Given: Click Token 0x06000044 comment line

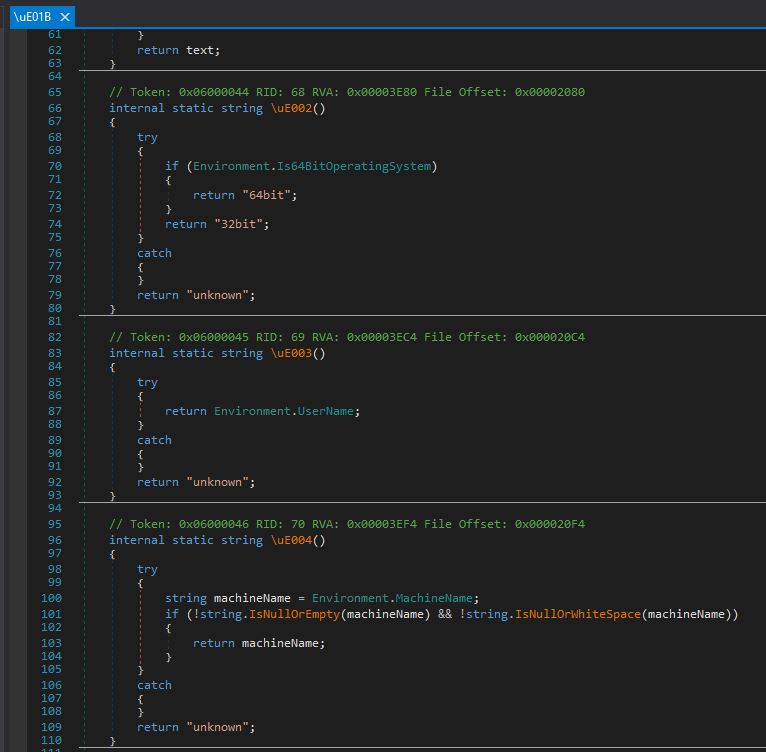Looking at the screenshot, I should 347,92.
